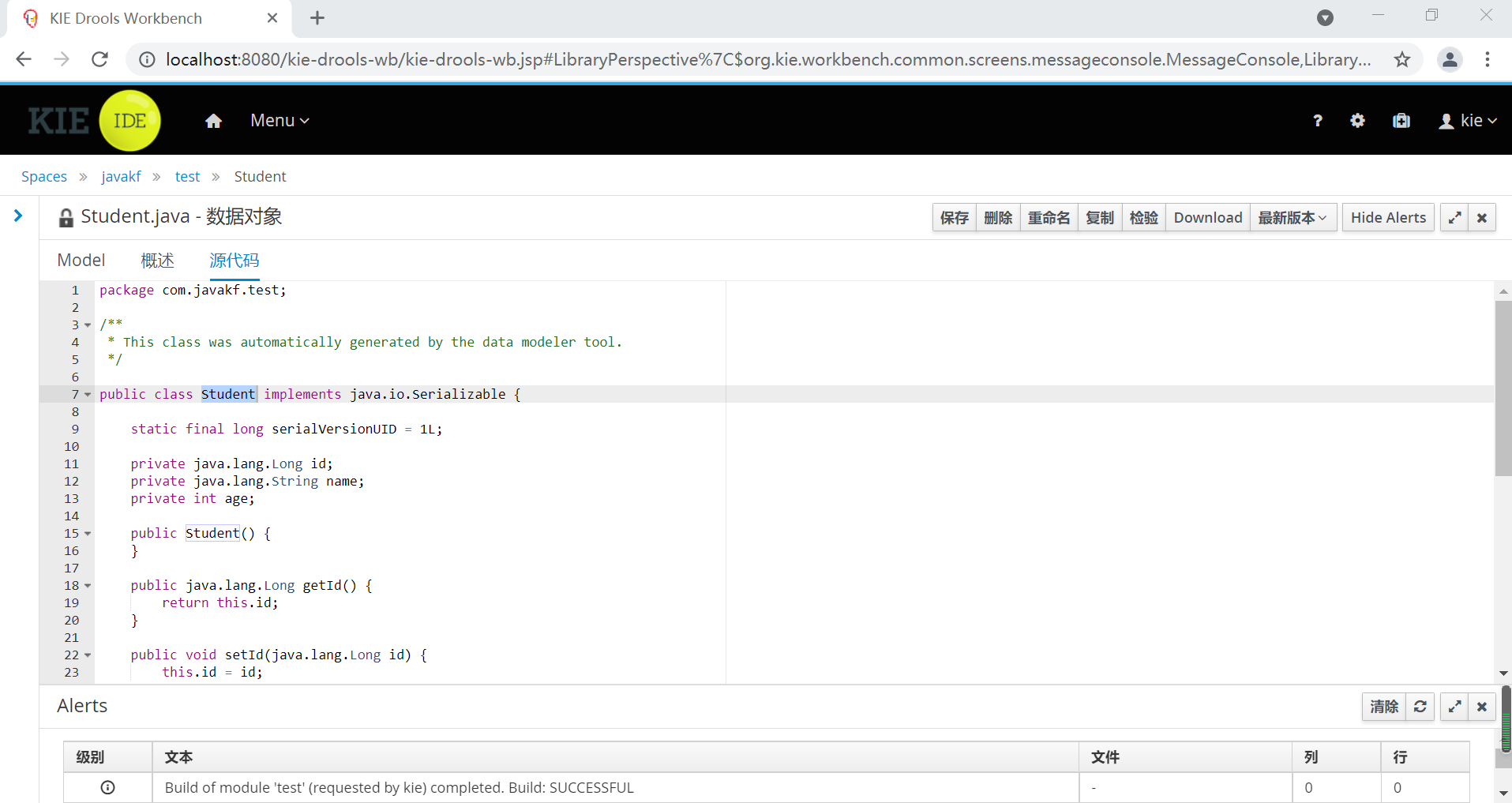Click the 文件 column header
Viewport: 1512px width, 803px height.
click(1185, 757)
